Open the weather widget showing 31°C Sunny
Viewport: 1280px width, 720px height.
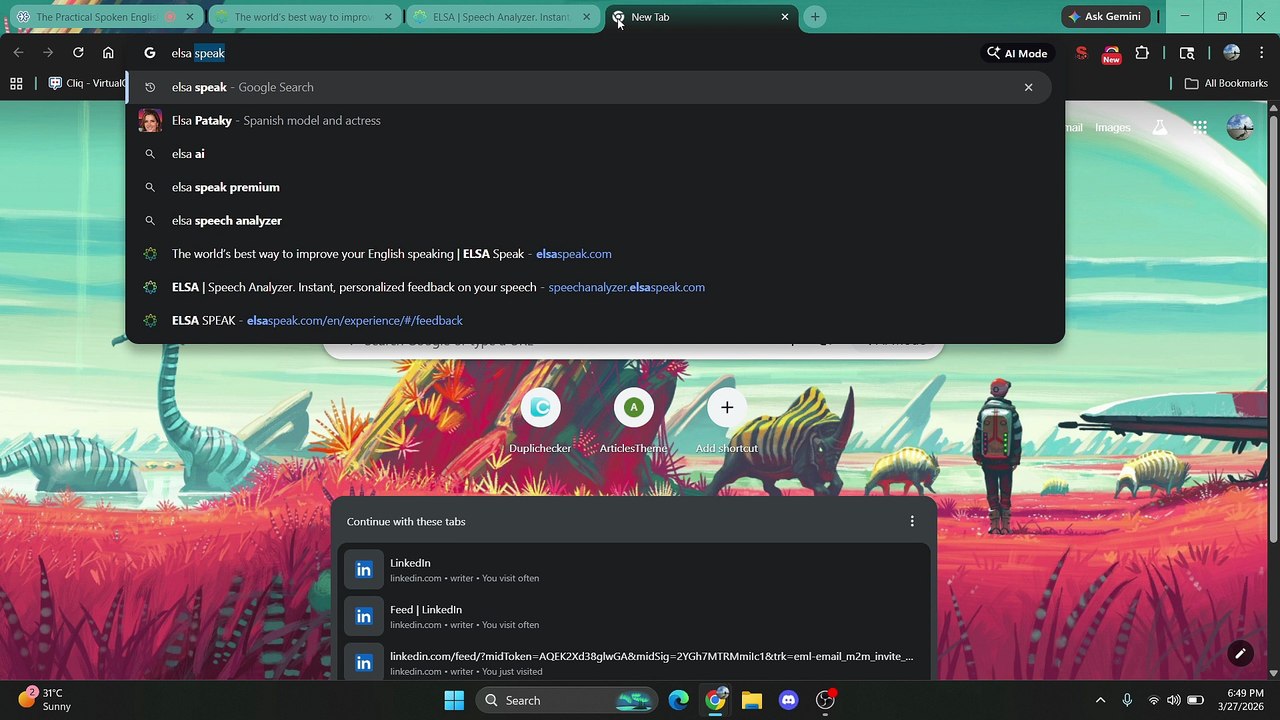pos(45,699)
